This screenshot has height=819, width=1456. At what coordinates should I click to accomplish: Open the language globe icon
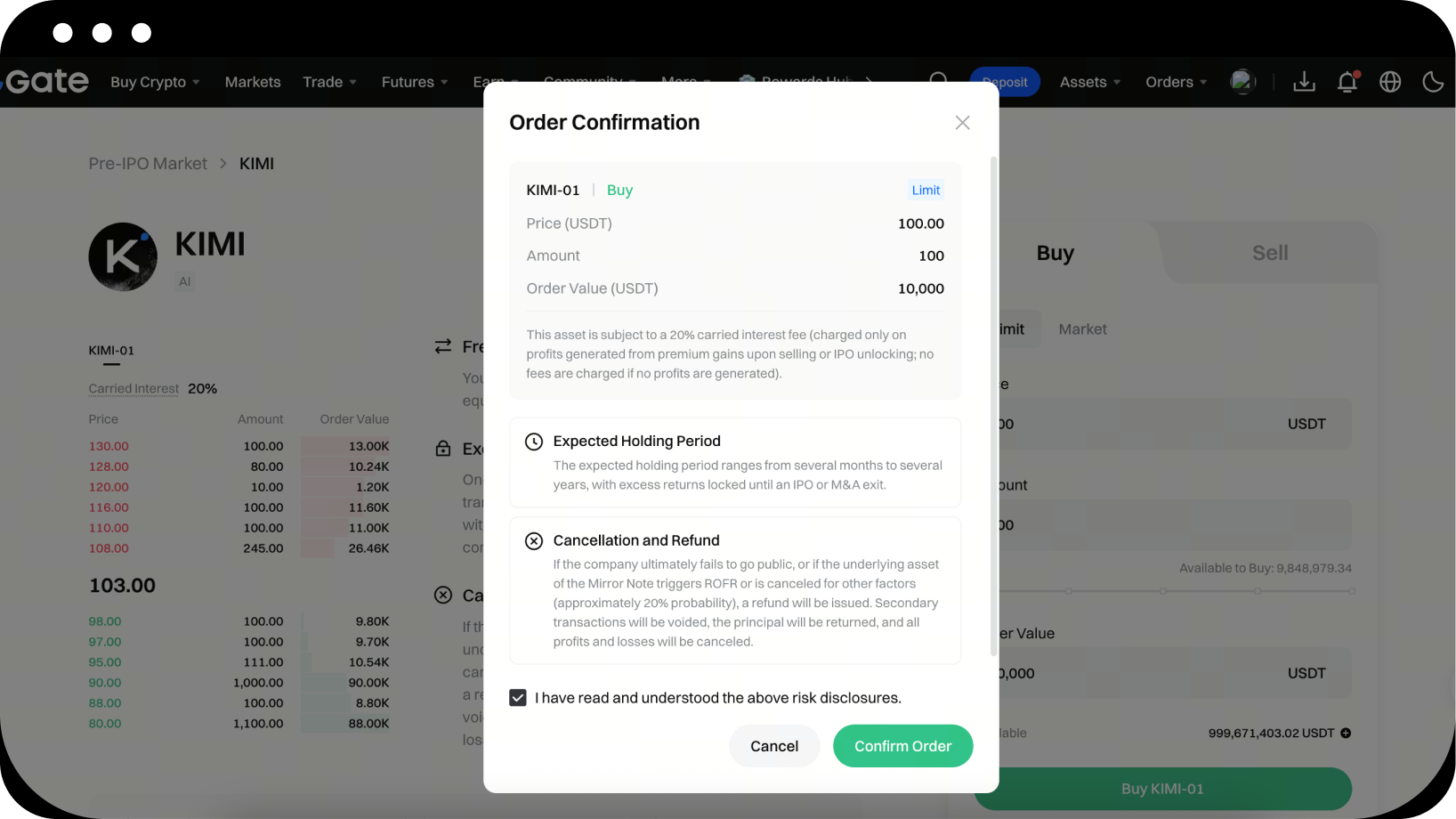click(1390, 82)
